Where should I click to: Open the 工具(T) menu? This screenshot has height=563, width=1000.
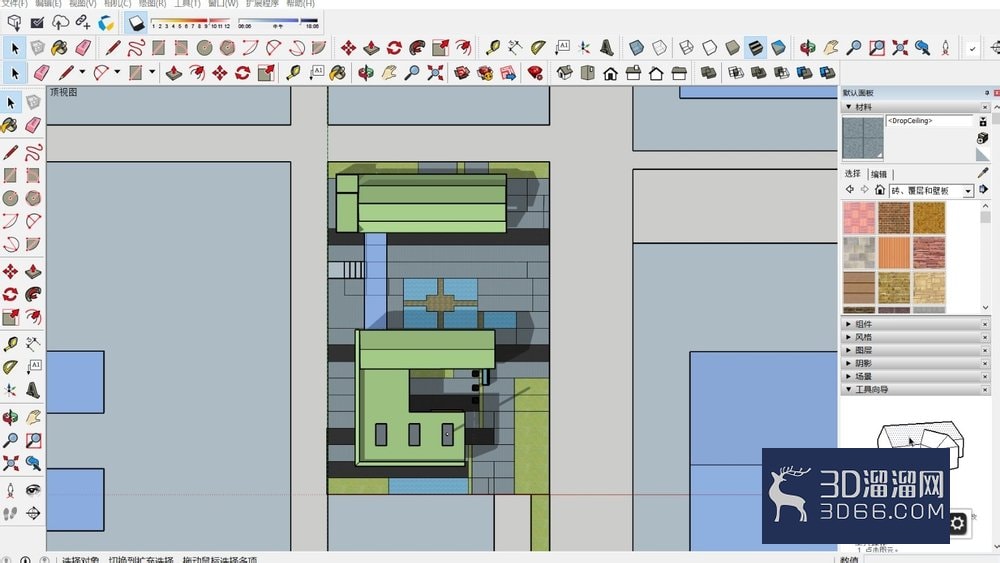point(187,3)
